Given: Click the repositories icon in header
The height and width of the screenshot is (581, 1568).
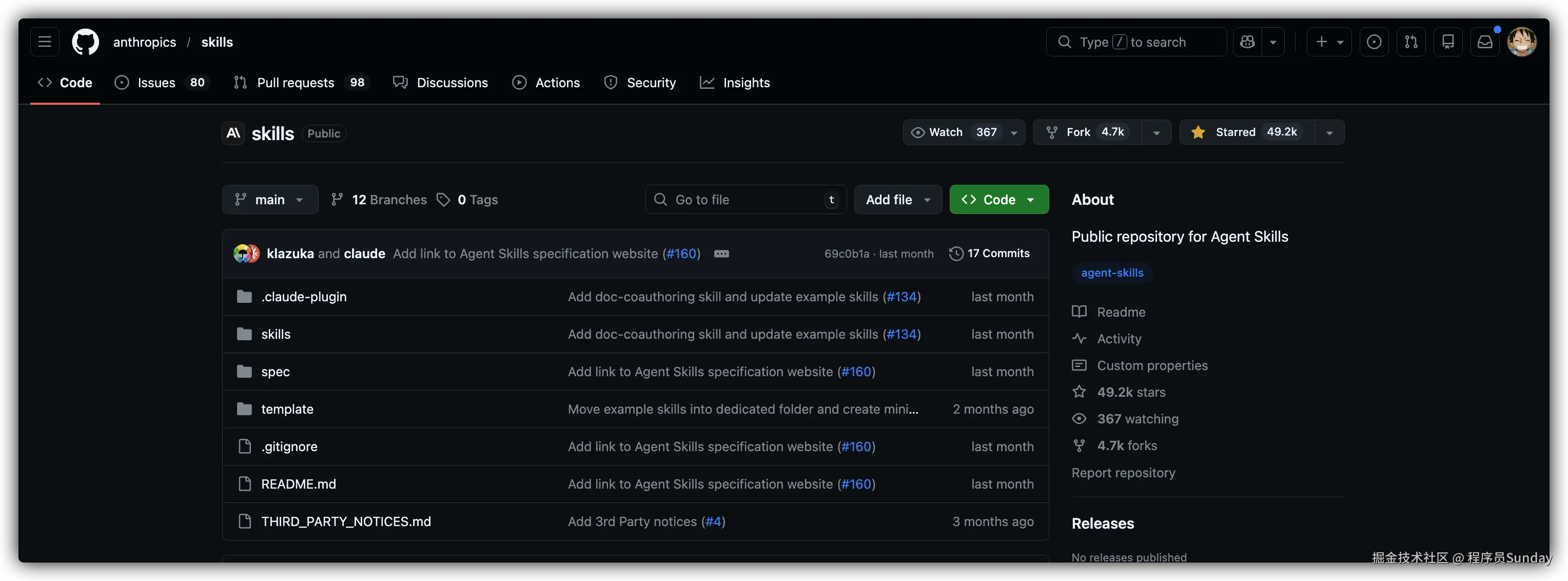Looking at the screenshot, I should (1448, 42).
